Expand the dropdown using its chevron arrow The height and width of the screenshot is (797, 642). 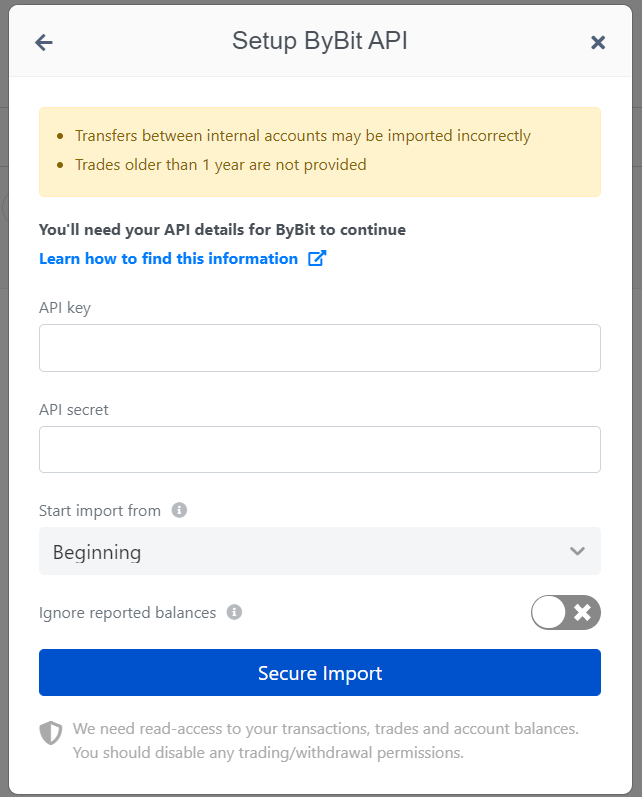pos(577,551)
